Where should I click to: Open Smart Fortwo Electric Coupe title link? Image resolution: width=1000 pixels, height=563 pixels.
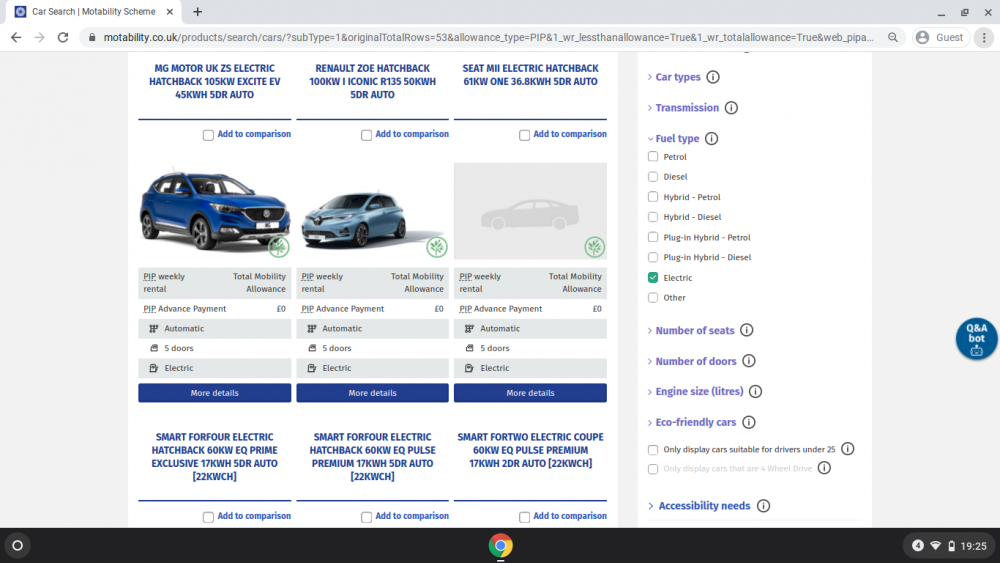click(531, 450)
